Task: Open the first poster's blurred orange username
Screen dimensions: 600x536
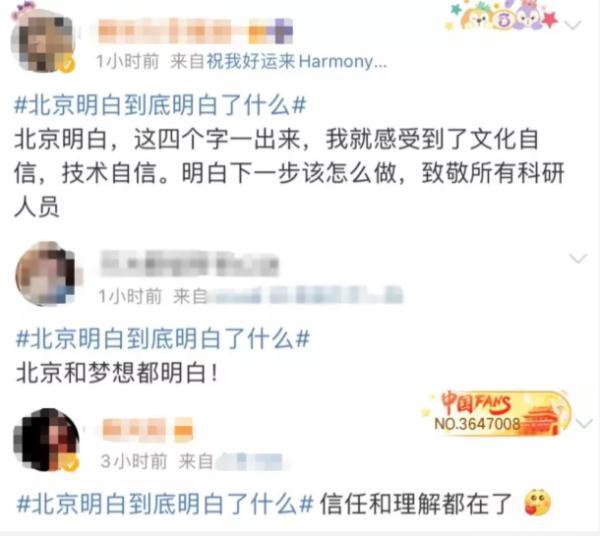Action: coord(195,31)
